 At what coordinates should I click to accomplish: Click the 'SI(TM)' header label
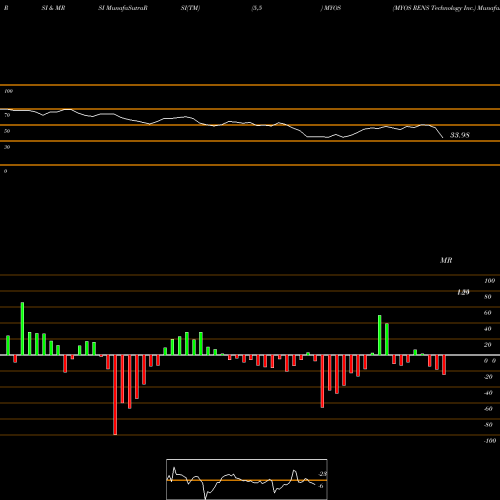(x=190, y=8)
